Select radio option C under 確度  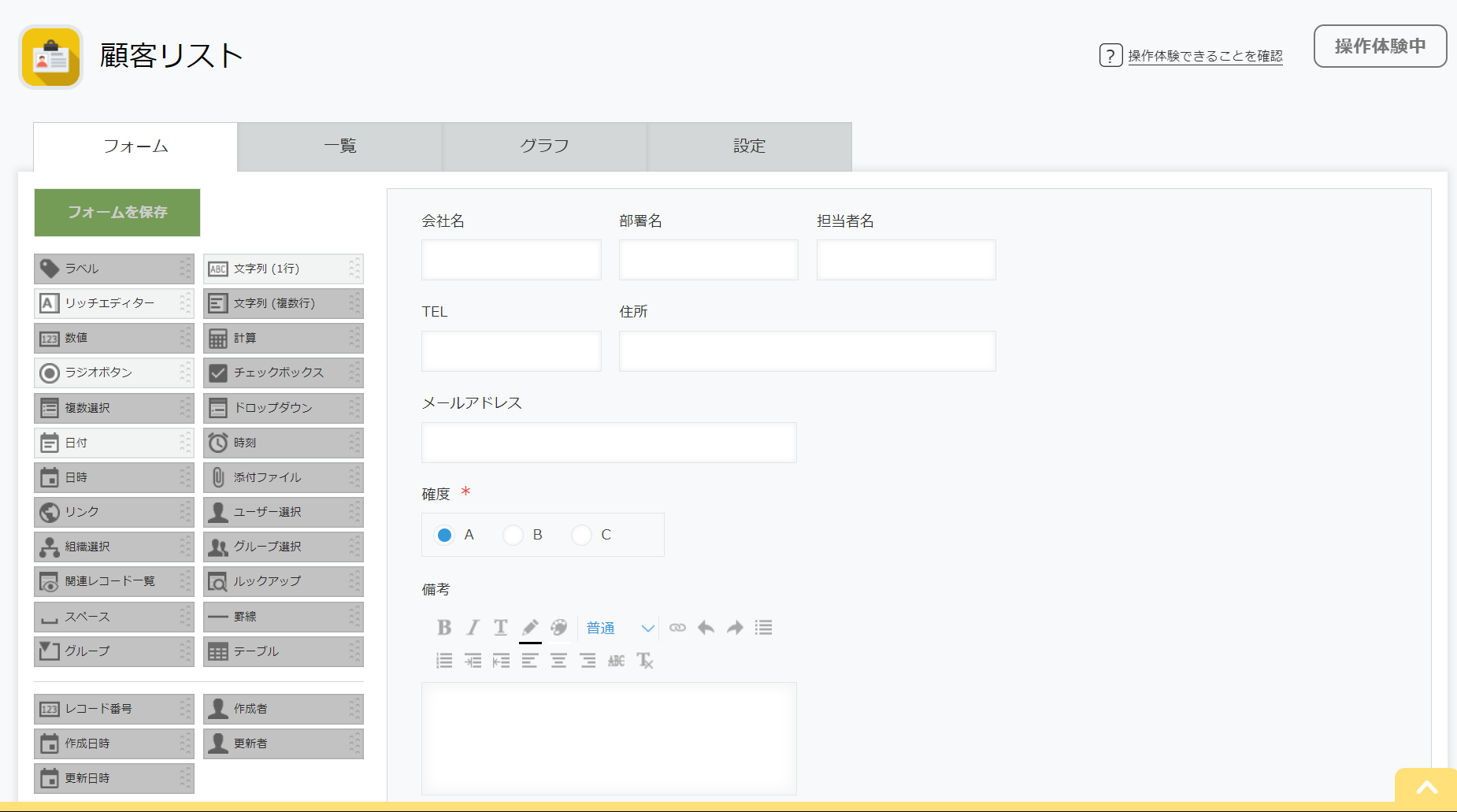click(x=581, y=535)
